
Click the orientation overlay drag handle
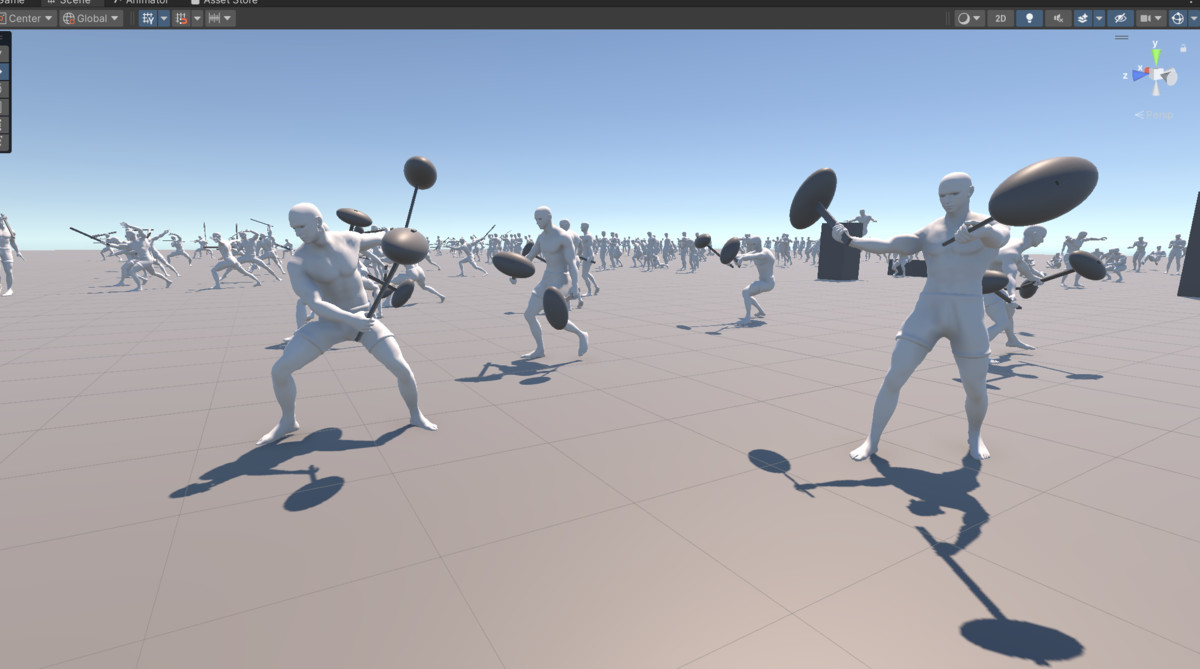tap(1121, 37)
